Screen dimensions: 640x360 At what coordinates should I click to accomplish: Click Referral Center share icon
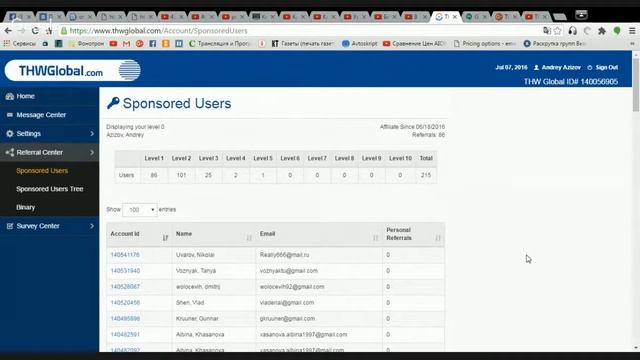pyautogui.click(x=9, y=152)
